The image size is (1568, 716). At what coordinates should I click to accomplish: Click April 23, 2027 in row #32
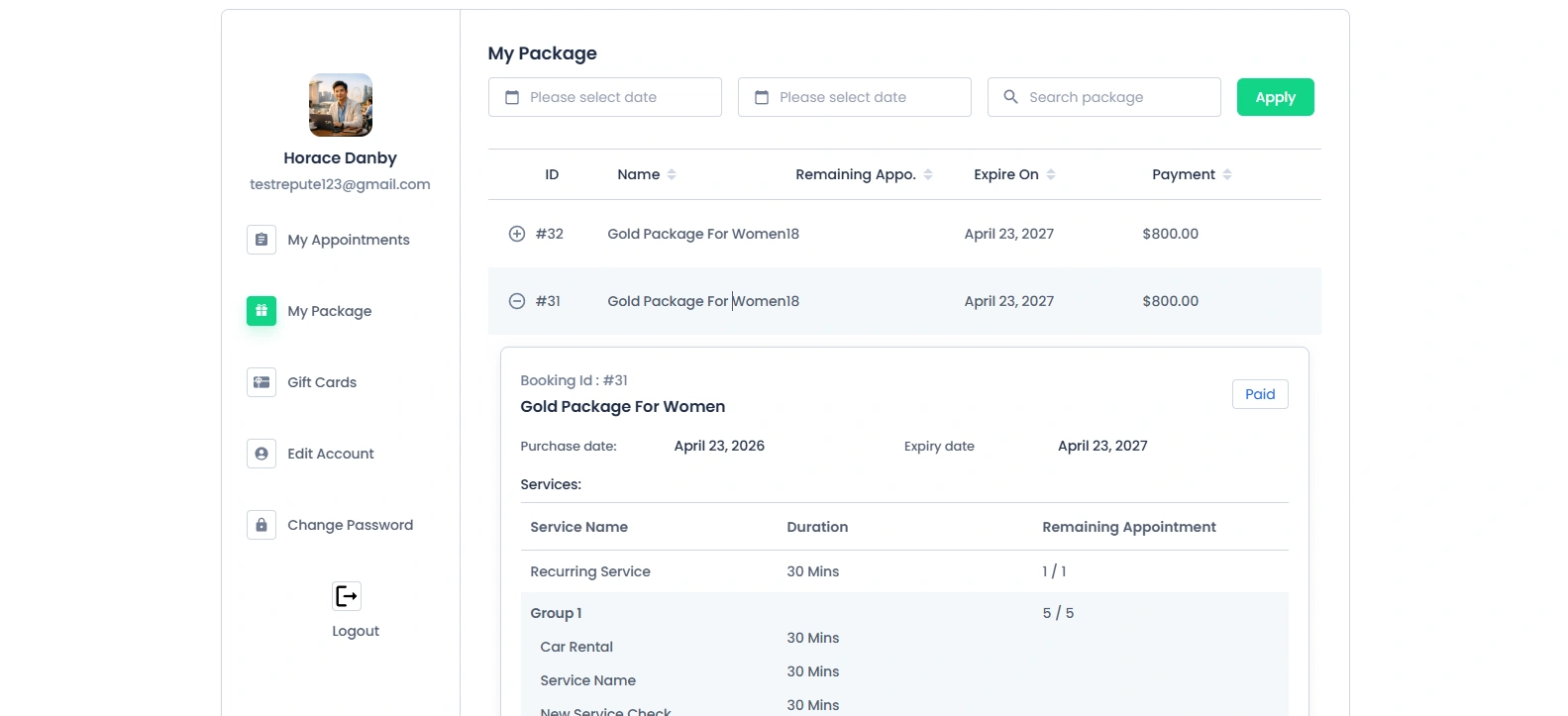1009,234
